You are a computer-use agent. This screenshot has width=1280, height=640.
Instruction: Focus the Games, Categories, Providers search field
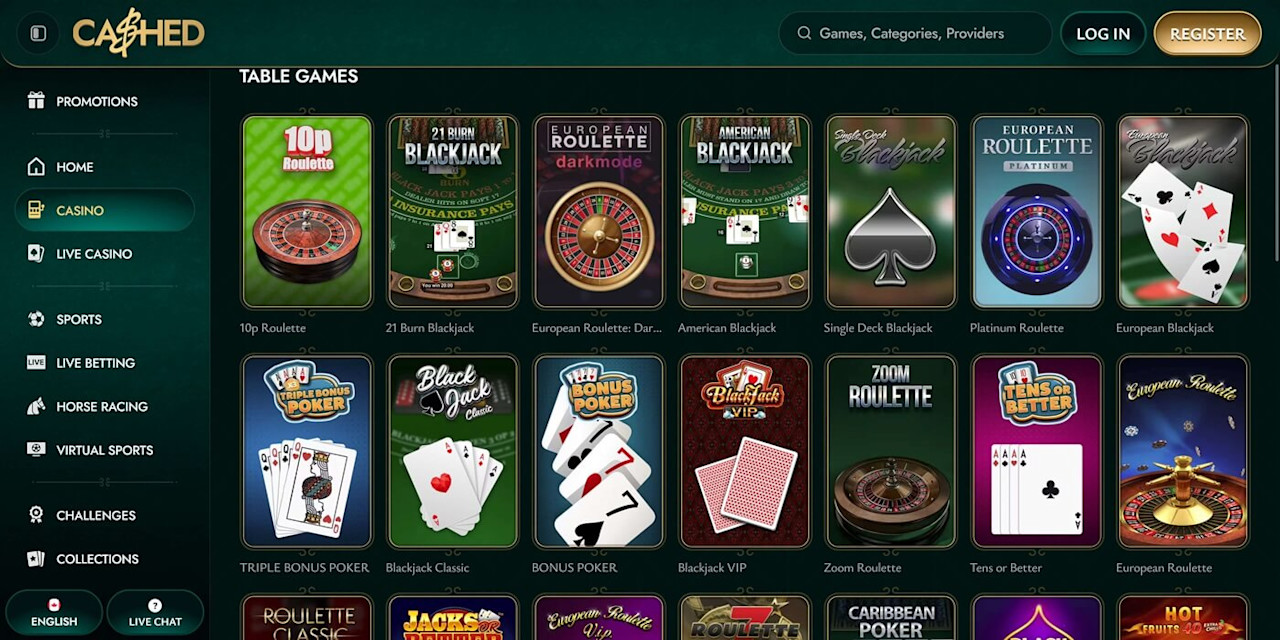click(x=915, y=33)
